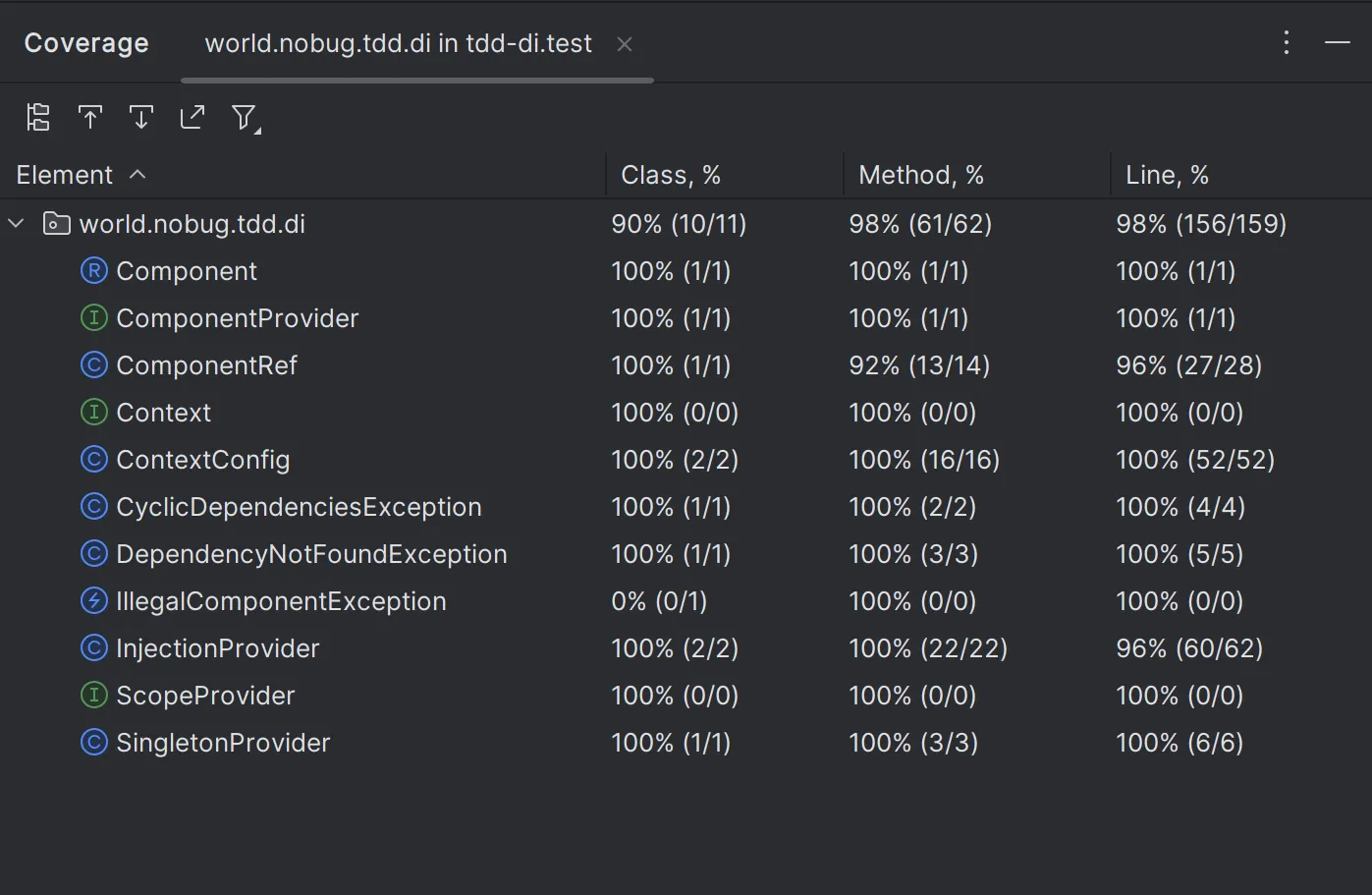1372x895 pixels.
Task: Switch to world.nobug.tdd.di in tdd-di.test tab
Action: pyautogui.click(x=398, y=43)
